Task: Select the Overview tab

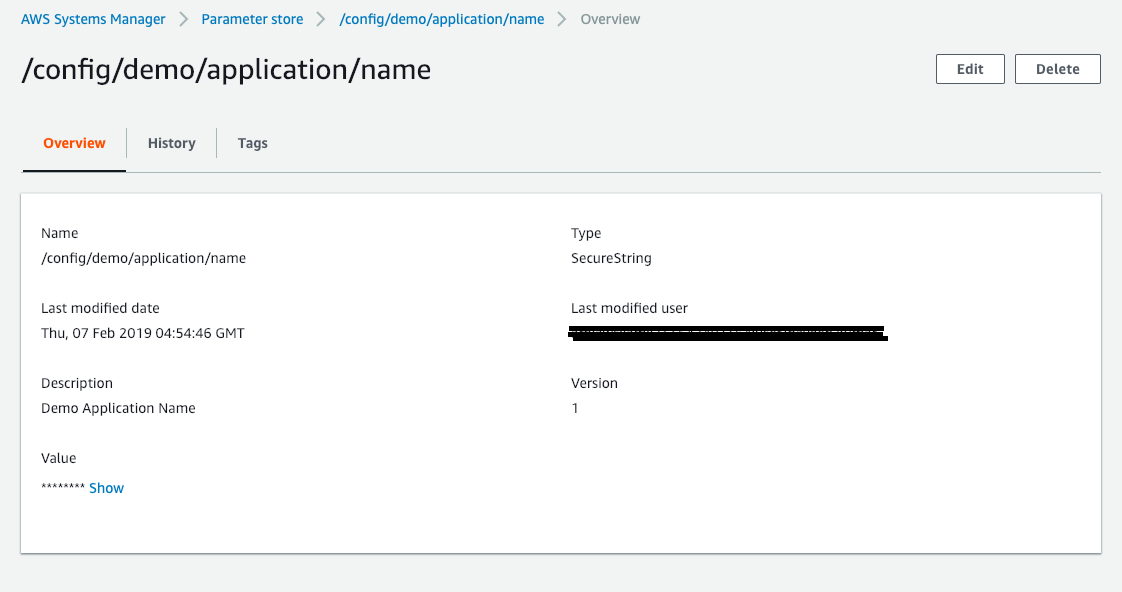Action: 73,142
